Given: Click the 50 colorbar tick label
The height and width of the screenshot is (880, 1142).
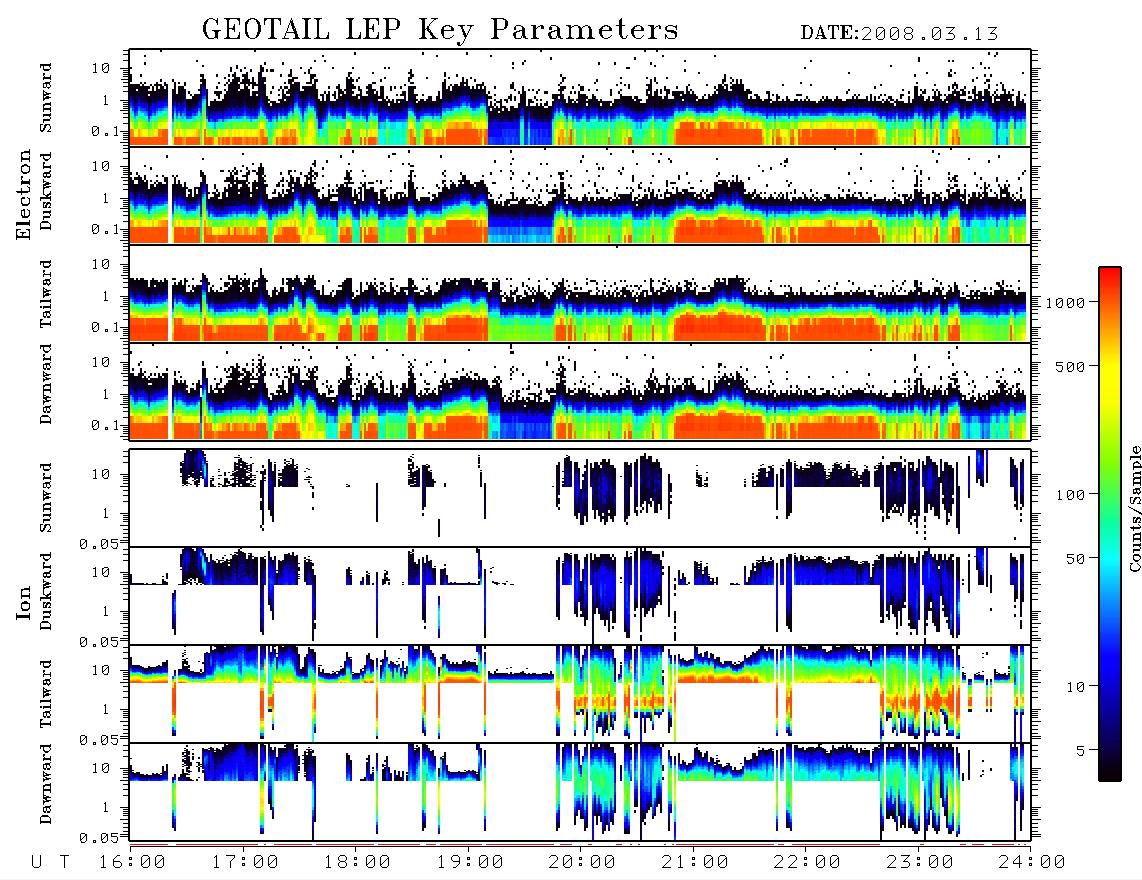Looking at the screenshot, I should (1076, 559).
